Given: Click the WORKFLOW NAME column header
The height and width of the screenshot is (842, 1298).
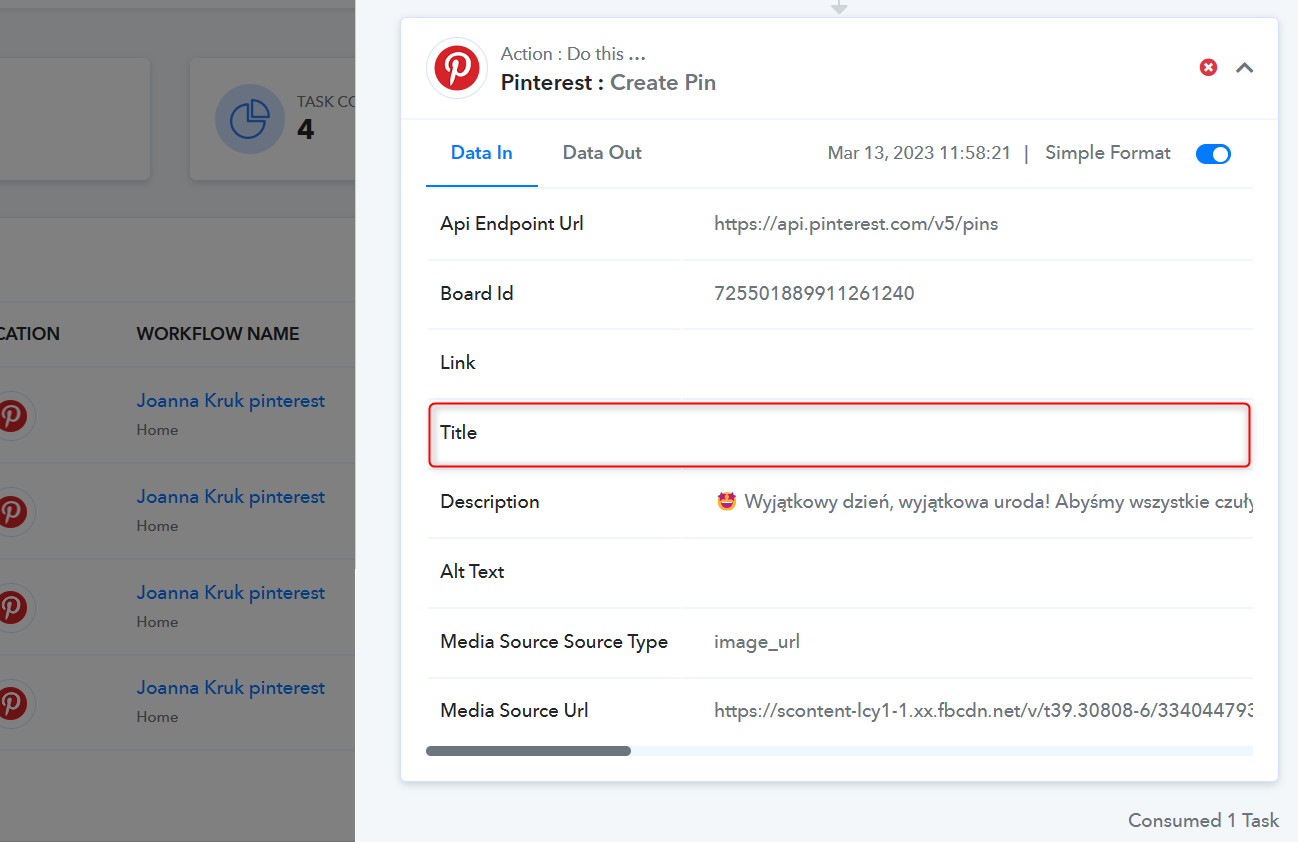Looking at the screenshot, I should (218, 334).
